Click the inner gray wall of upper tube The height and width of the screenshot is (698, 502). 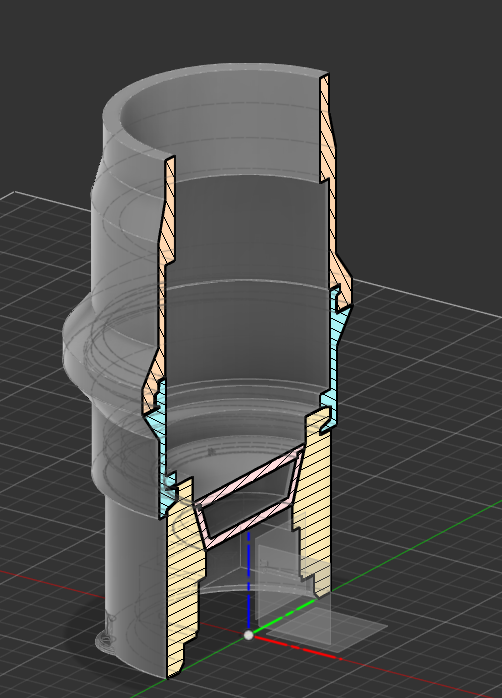tap(249, 231)
